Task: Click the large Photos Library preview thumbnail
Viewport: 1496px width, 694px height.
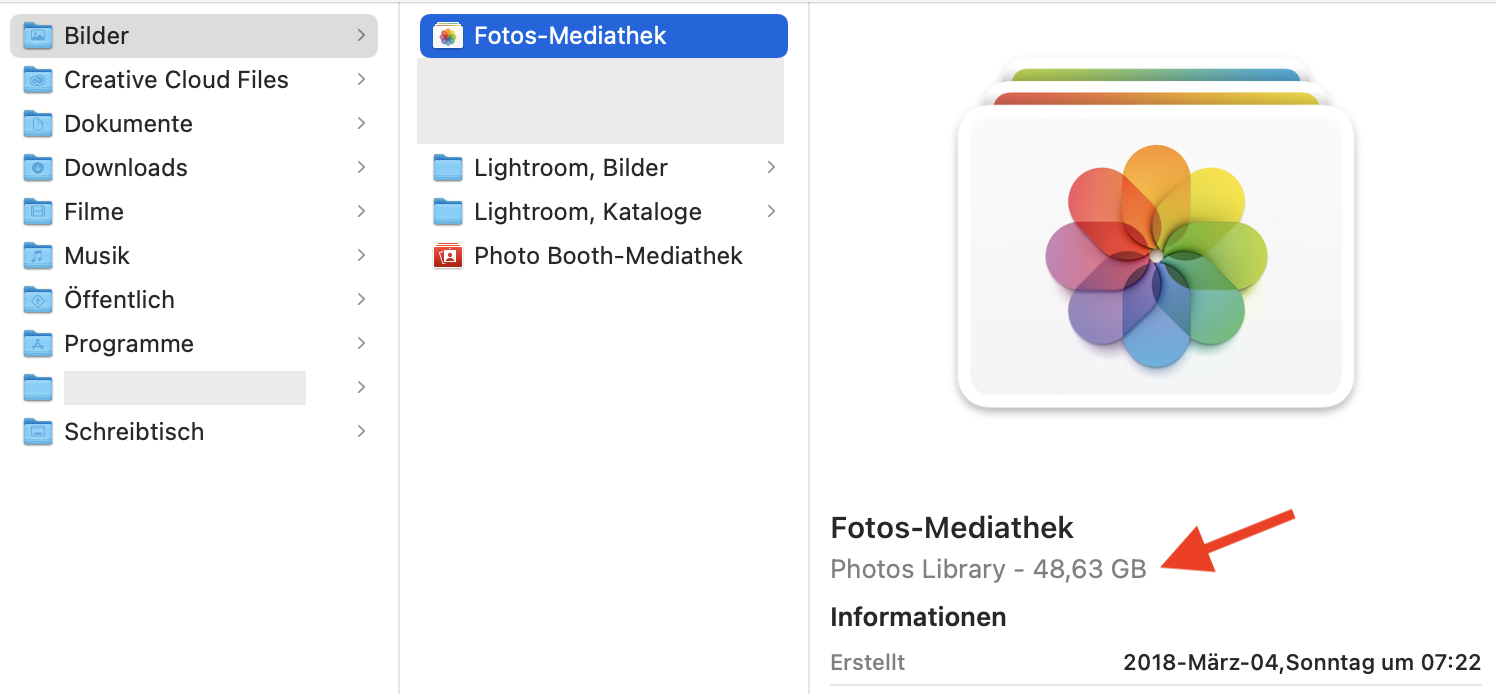Action: click(1155, 250)
